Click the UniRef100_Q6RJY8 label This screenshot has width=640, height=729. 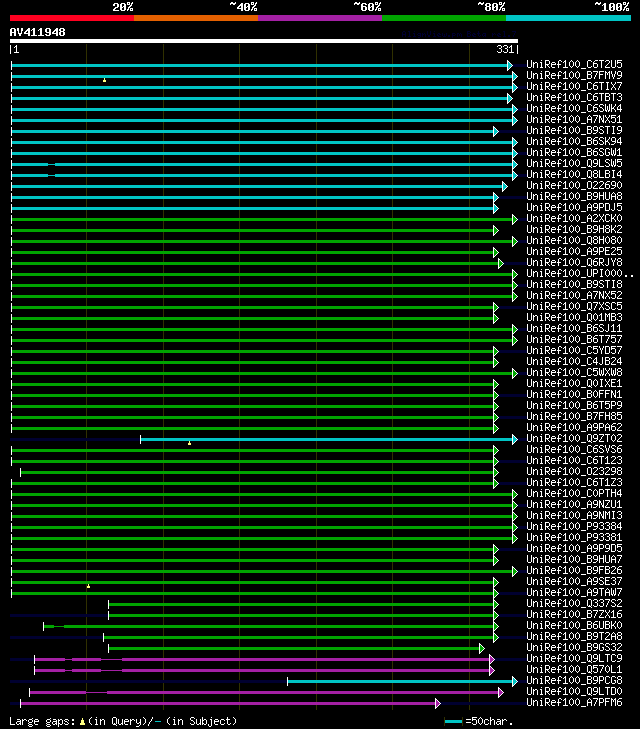pyautogui.click(x=574, y=262)
